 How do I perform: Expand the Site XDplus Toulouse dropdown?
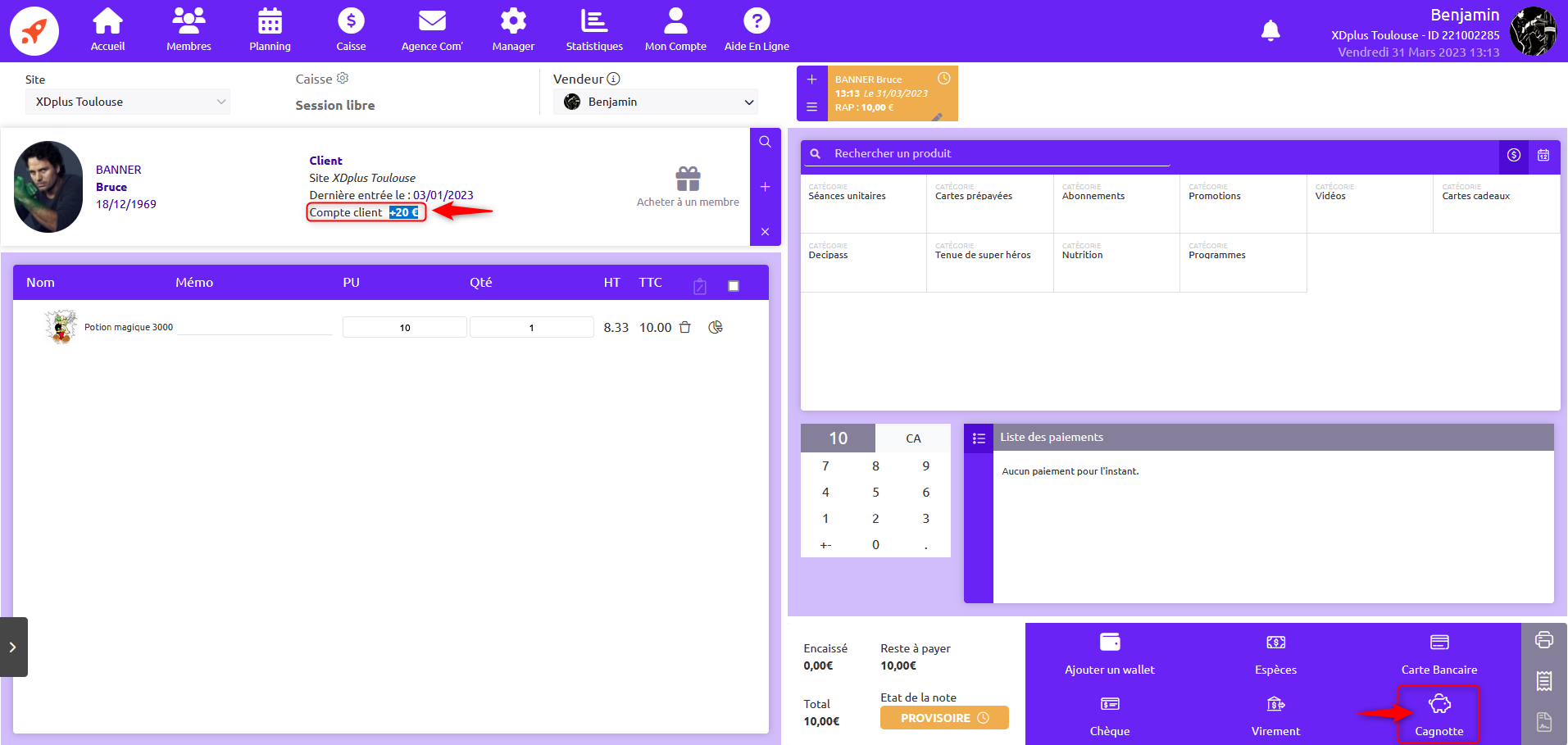point(128,102)
